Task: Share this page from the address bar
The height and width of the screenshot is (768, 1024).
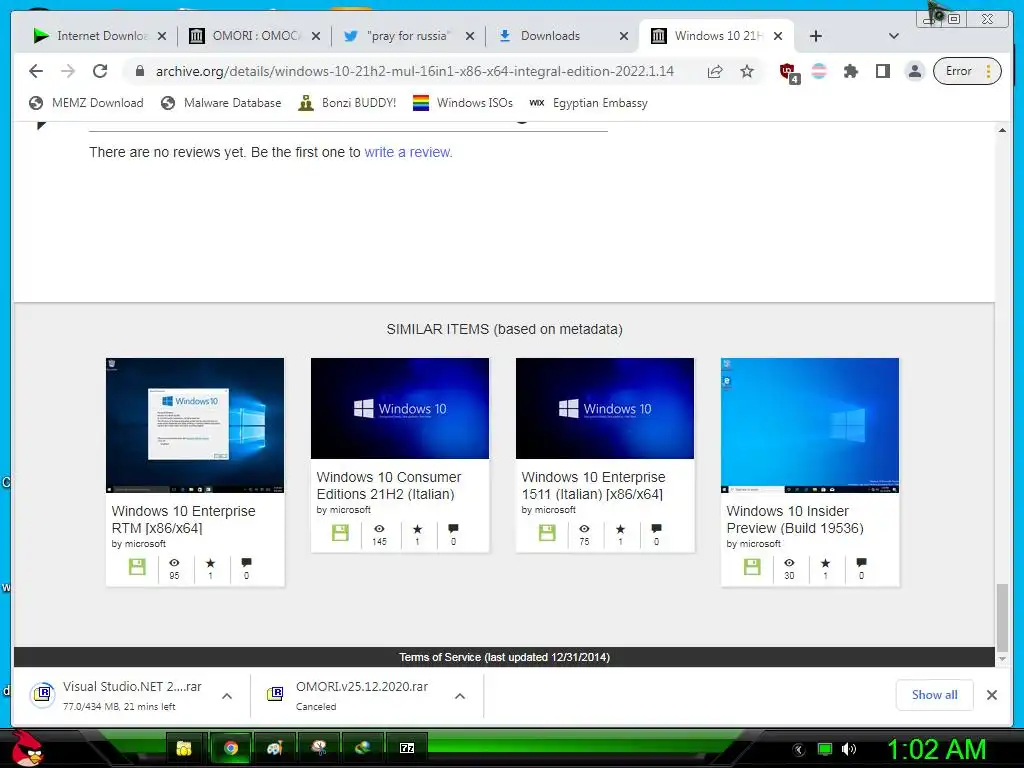Action: click(715, 71)
